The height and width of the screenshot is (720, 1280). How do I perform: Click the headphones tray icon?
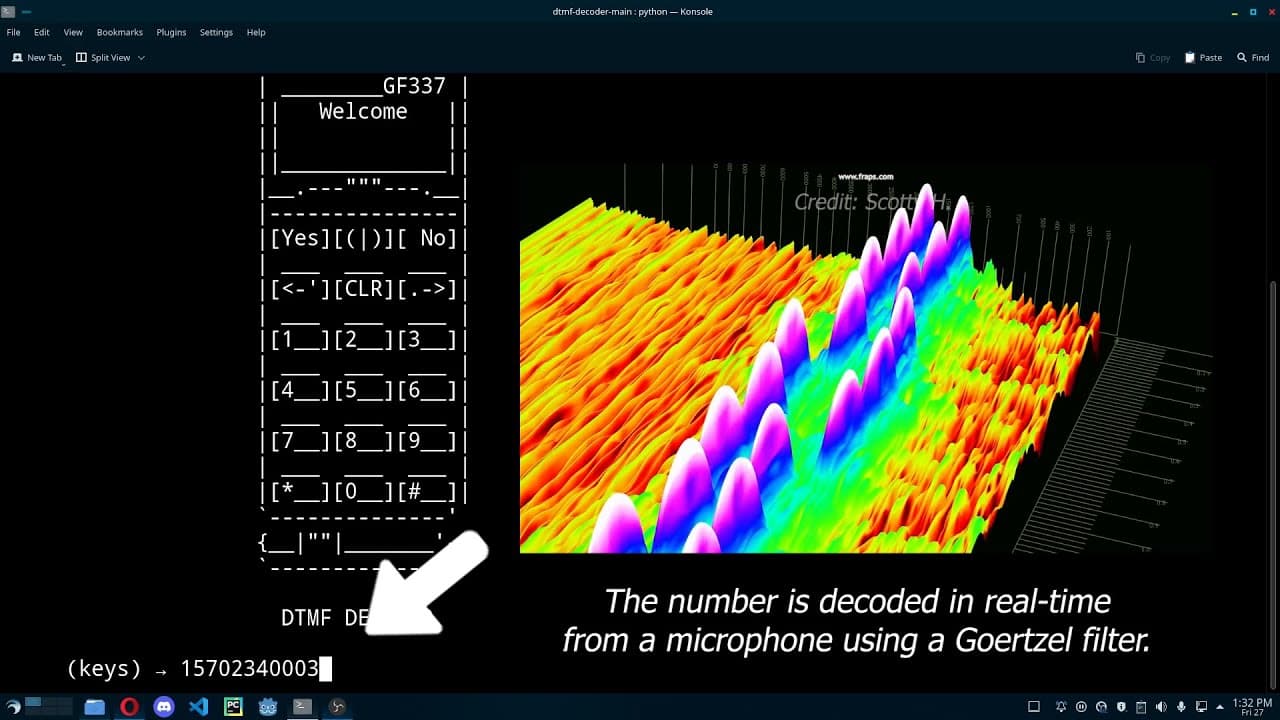(x=1101, y=707)
